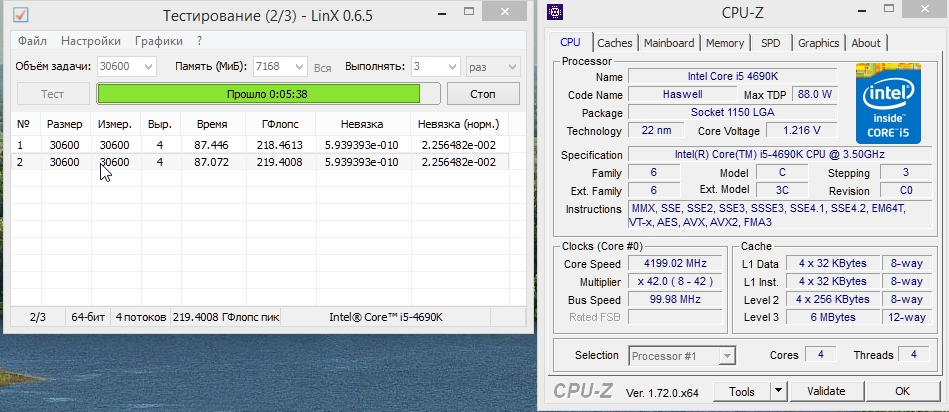
Task: Click the Tools dropdown arrow in CPU-Z
Action: tap(779, 391)
